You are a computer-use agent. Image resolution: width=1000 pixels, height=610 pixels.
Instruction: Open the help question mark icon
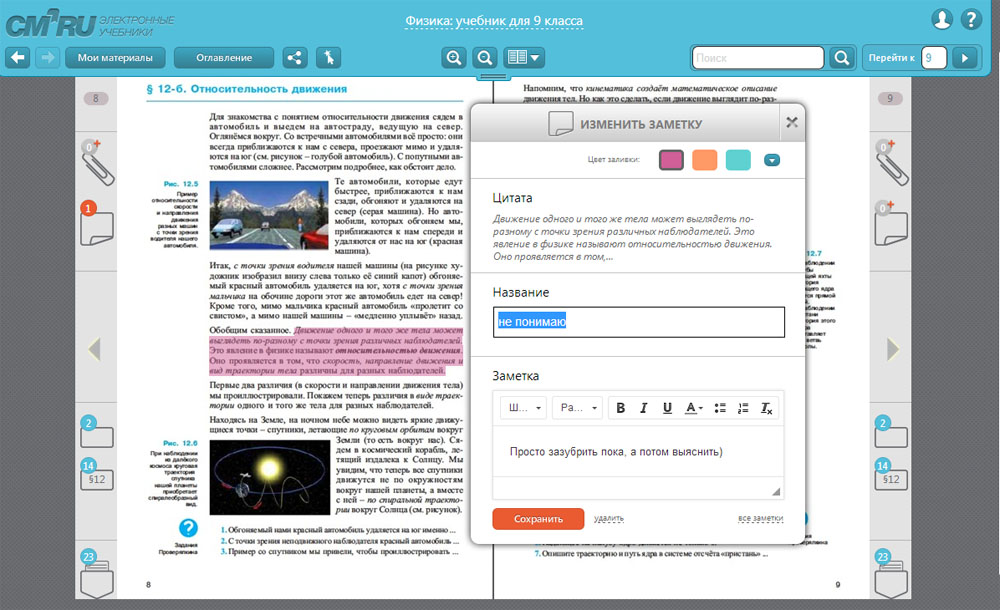971,19
